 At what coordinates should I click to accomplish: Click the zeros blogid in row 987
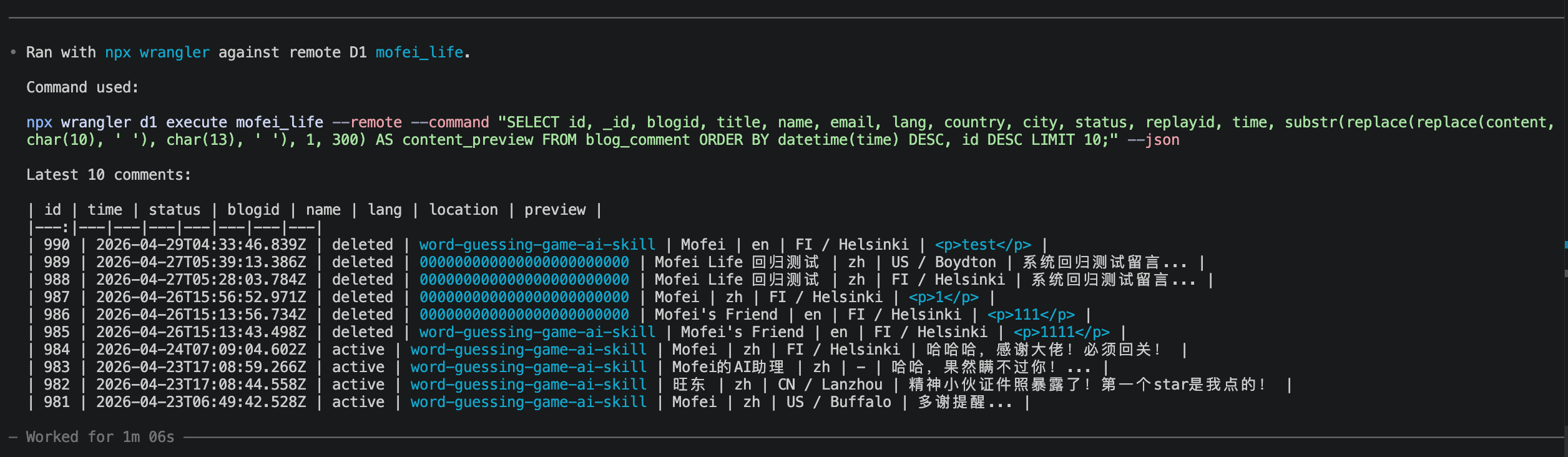pyautogui.click(x=524, y=297)
